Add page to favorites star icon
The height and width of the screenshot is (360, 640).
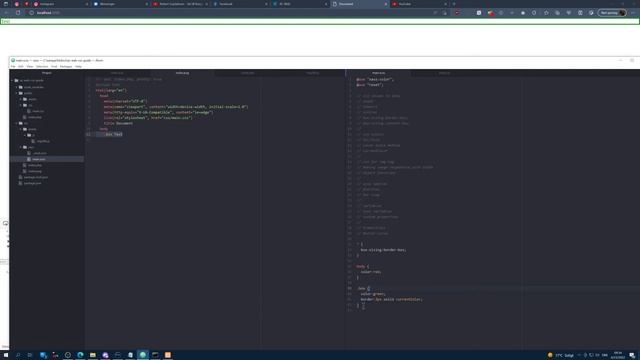pos(546,13)
